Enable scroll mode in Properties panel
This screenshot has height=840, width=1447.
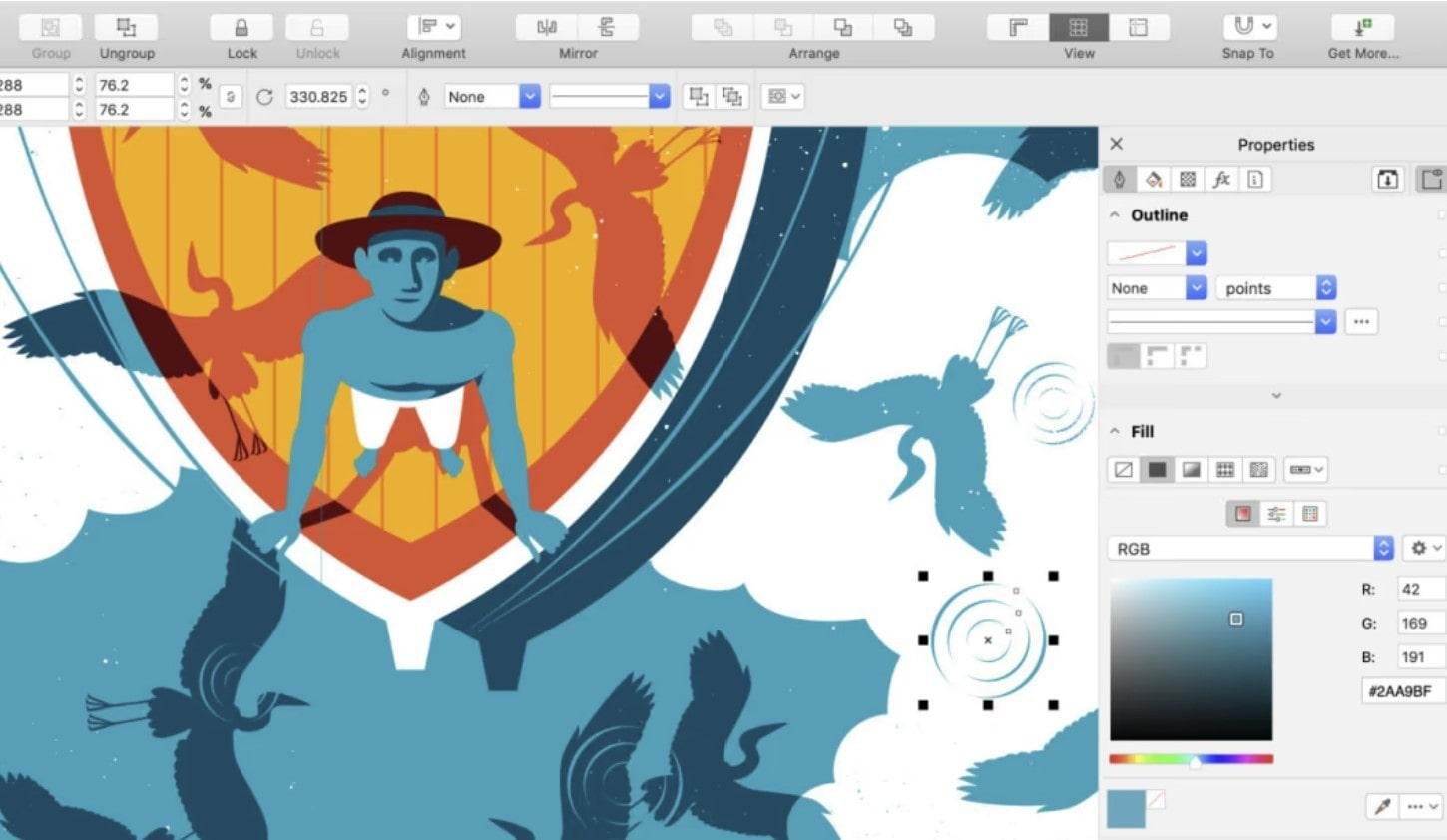(1388, 179)
